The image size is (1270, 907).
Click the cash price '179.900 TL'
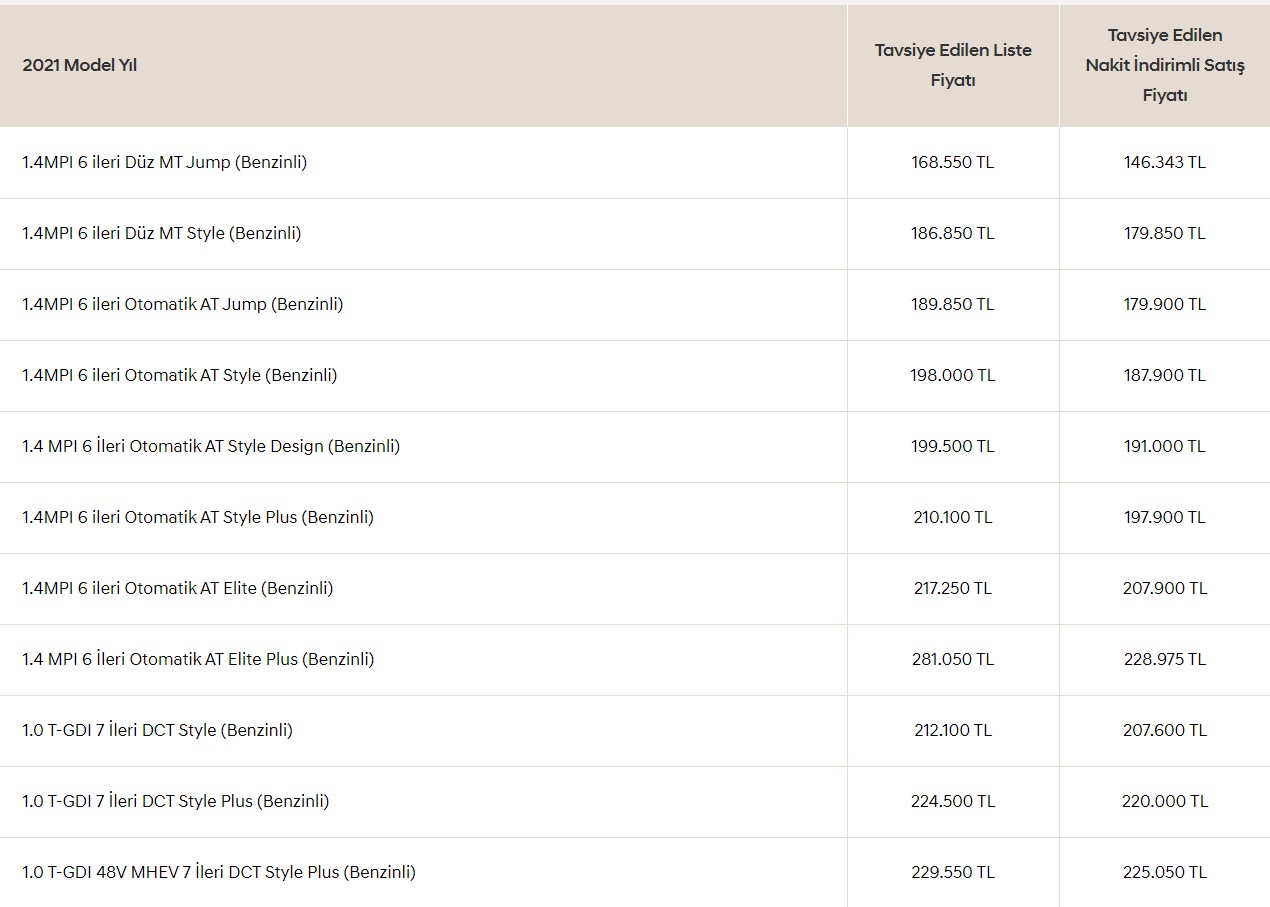[1165, 304]
